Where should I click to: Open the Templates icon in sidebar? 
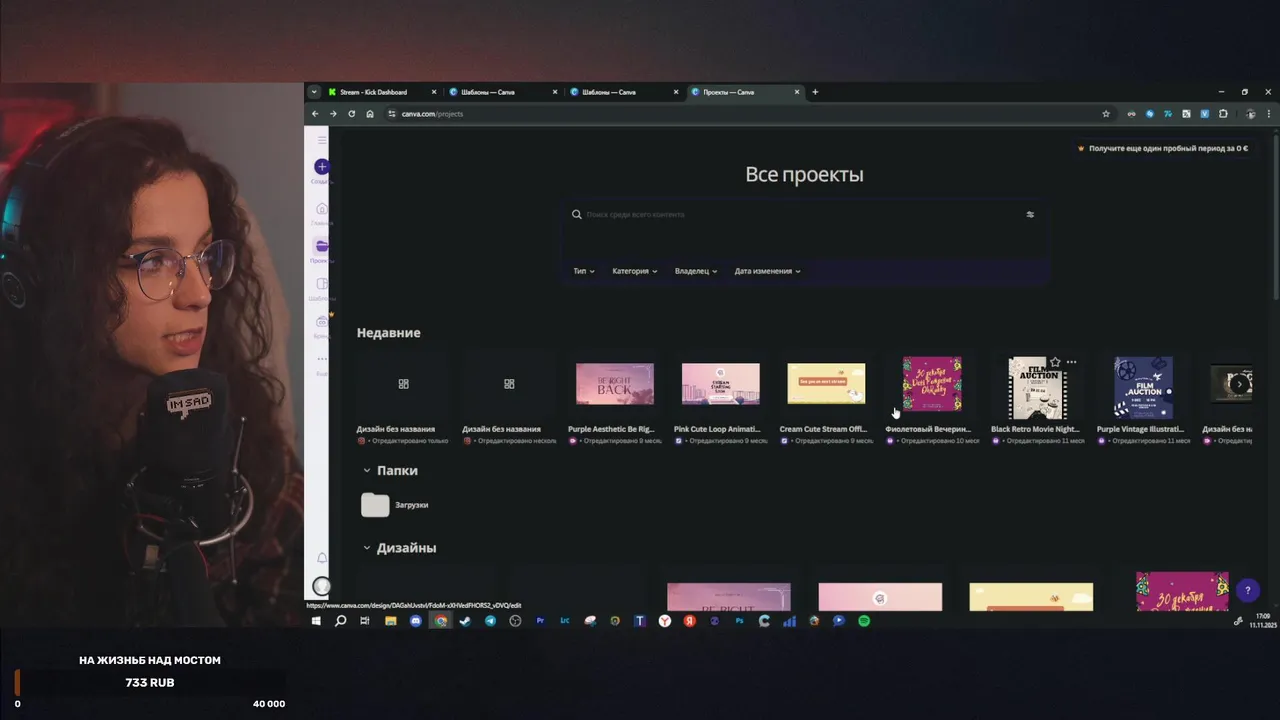coord(321,284)
